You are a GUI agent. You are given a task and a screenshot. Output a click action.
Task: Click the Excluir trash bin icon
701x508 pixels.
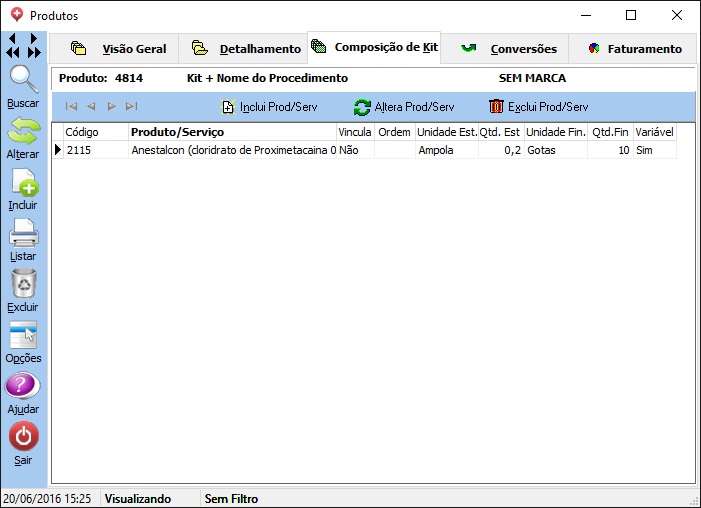[x=23, y=285]
